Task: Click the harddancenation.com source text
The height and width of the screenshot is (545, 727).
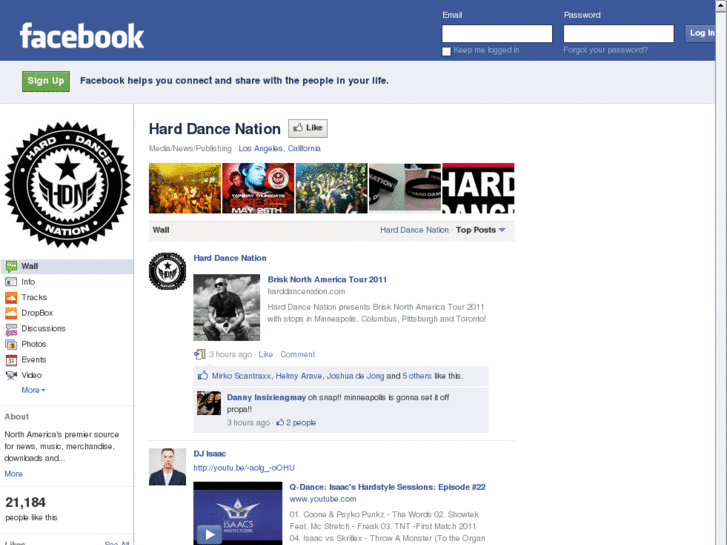Action: 306,292
